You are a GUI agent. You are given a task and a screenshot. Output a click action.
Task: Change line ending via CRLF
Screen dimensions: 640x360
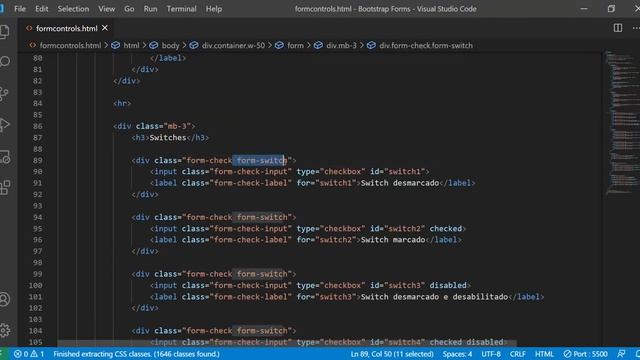pyautogui.click(x=518, y=354)
